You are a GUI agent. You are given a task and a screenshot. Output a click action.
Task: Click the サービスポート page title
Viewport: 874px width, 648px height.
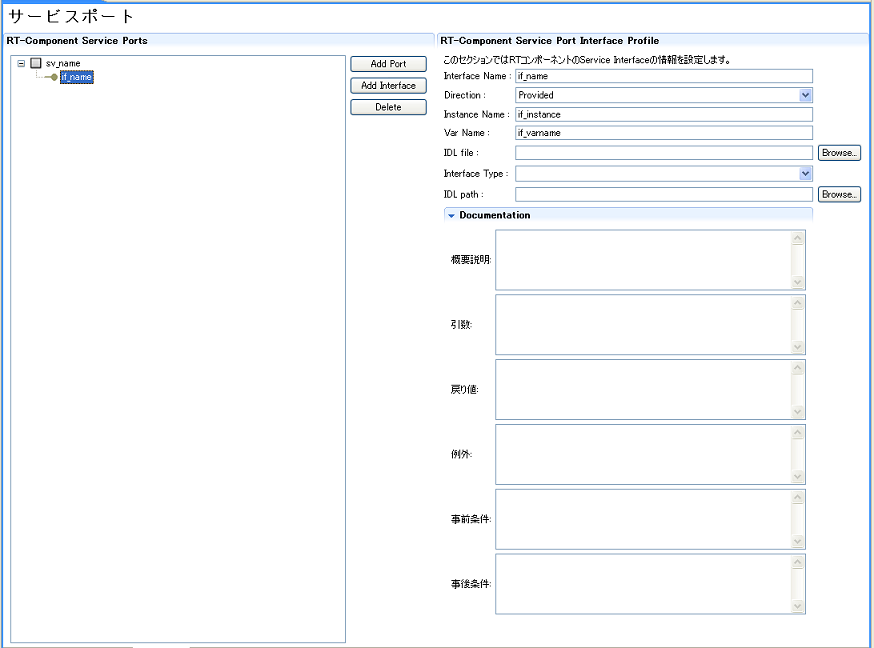(x=71, y=16)
